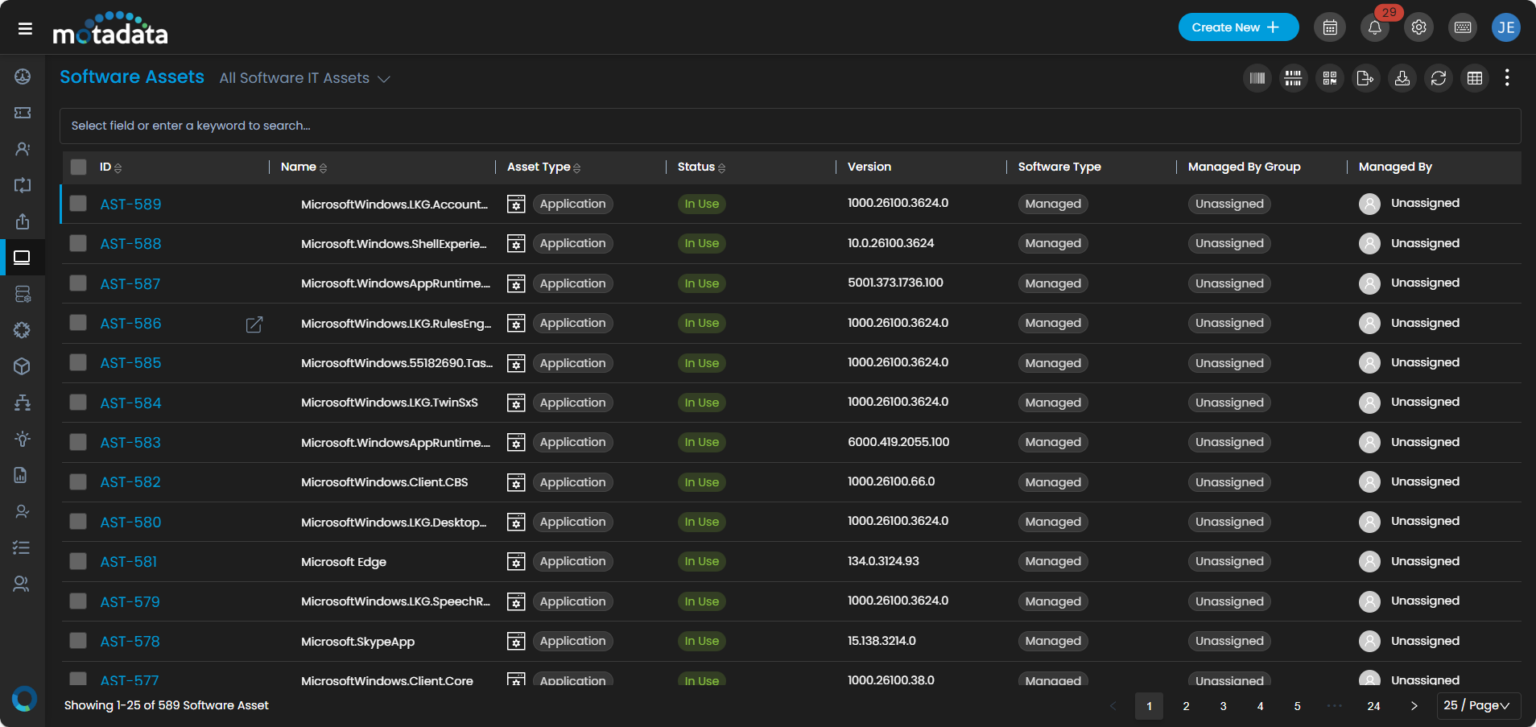The width and height of the screenshot is (1536, 727).
Task: Open asset AST-579 link
Action: 130,602
